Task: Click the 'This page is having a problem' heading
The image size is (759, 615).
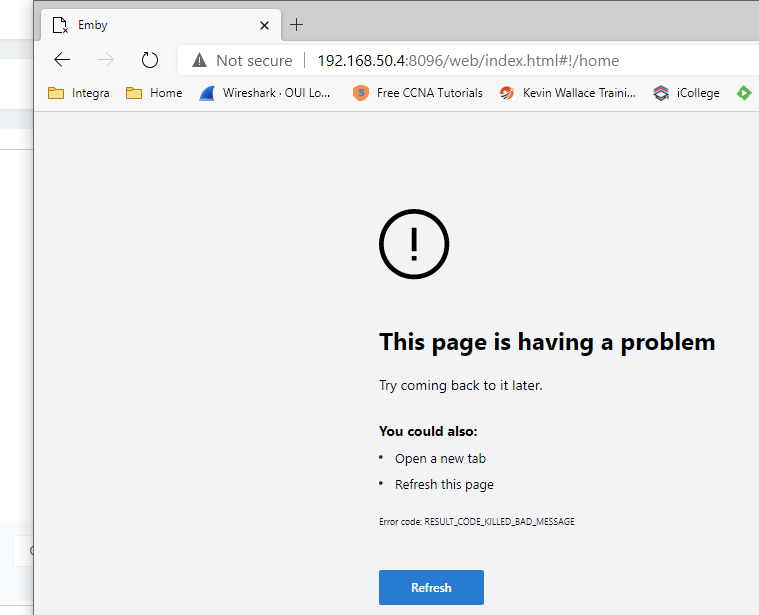Action: [547, 342]
